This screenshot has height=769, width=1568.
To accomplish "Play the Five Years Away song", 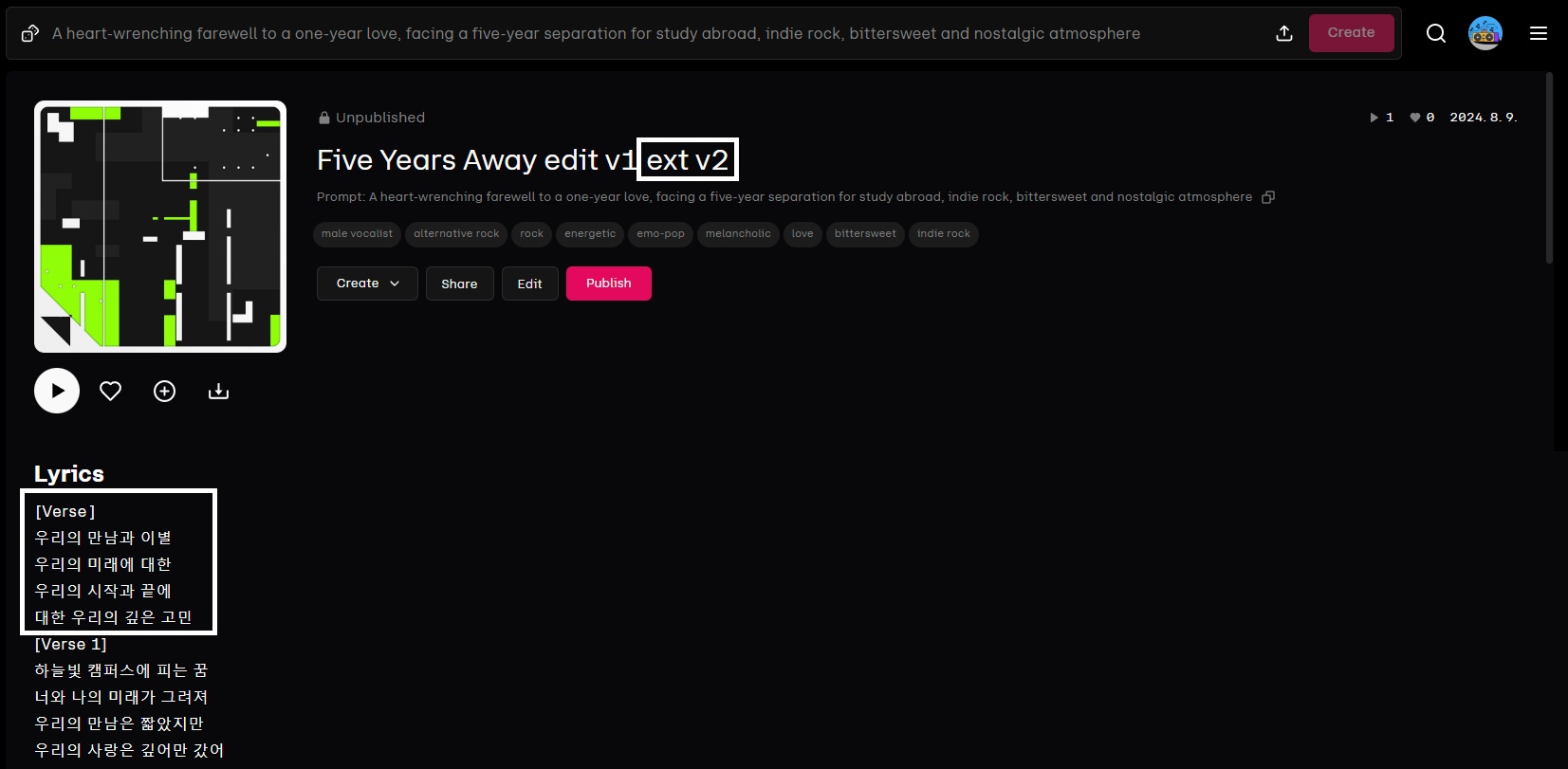I will (x=57, y=391).
